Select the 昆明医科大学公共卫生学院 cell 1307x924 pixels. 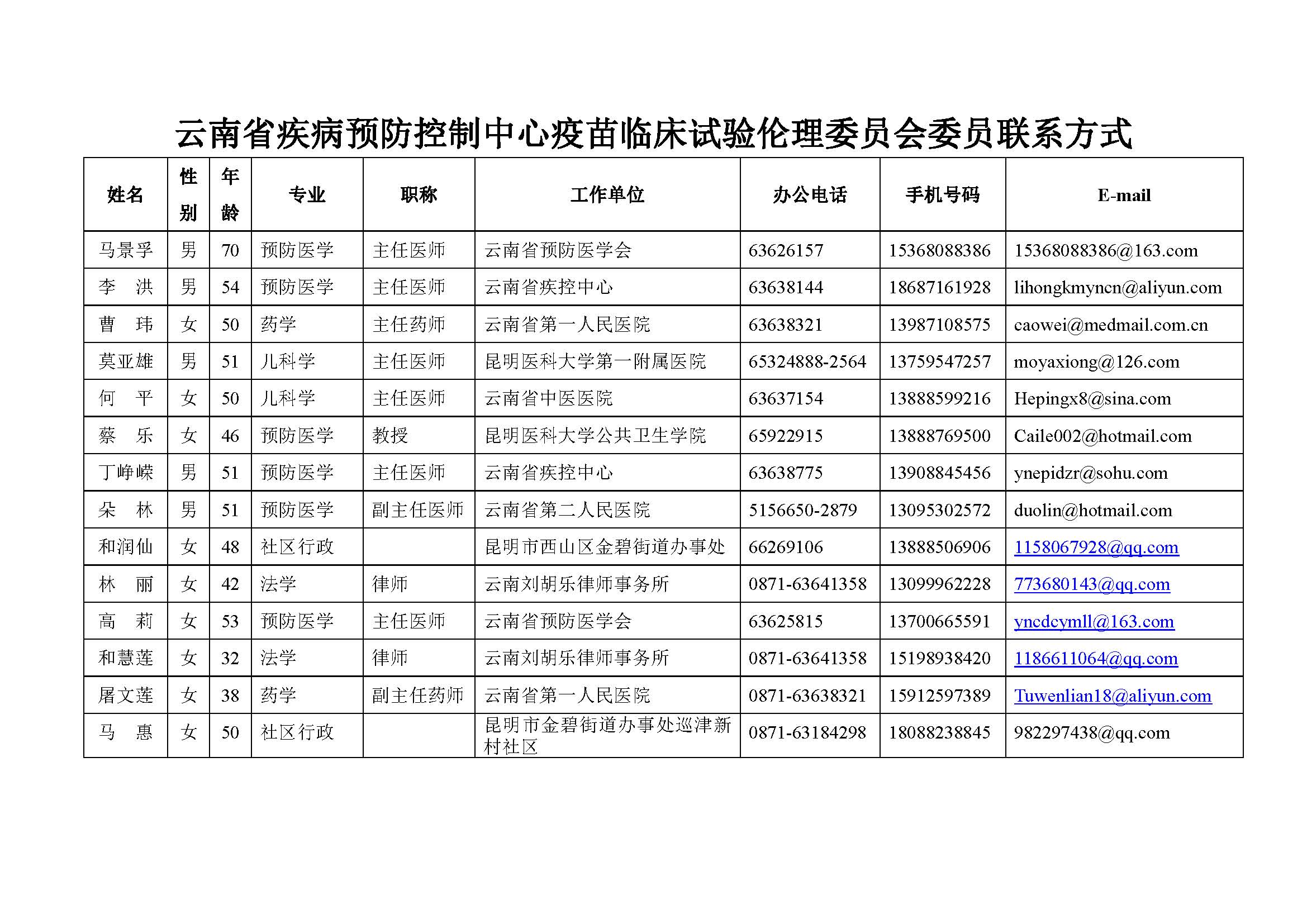[595, 436]
